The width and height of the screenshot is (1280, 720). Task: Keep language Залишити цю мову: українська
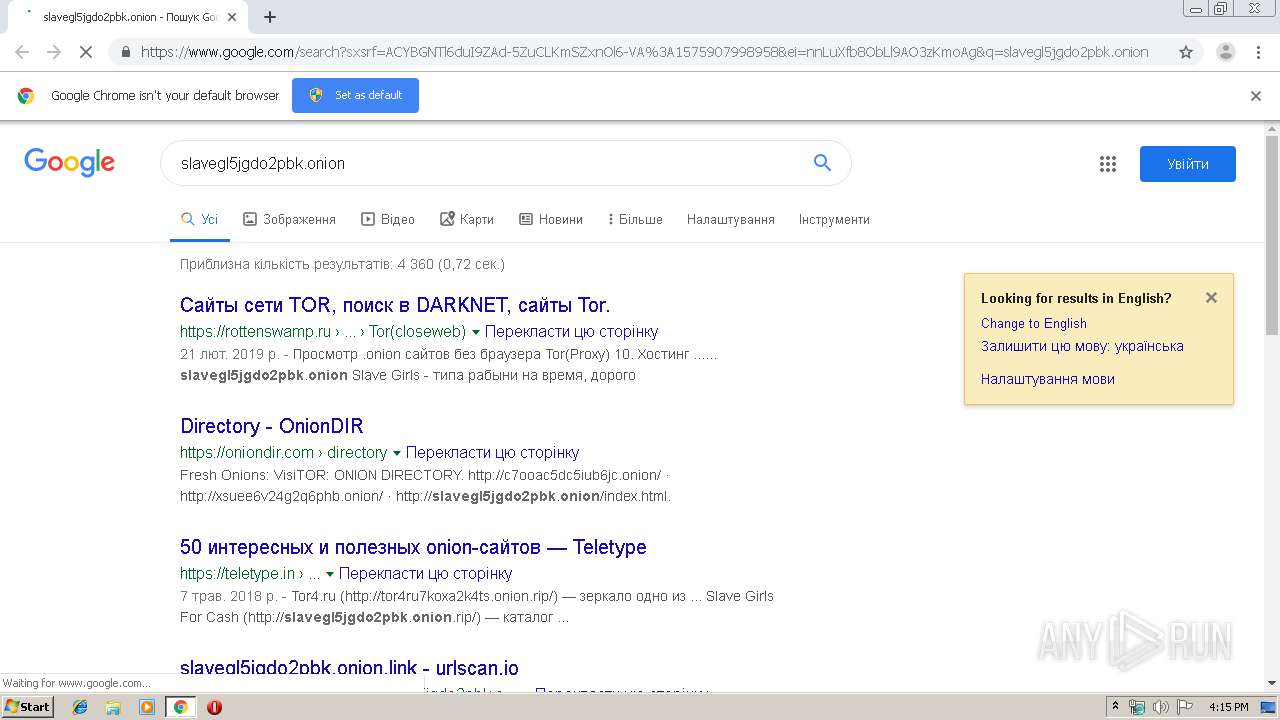pos(1082,346)
